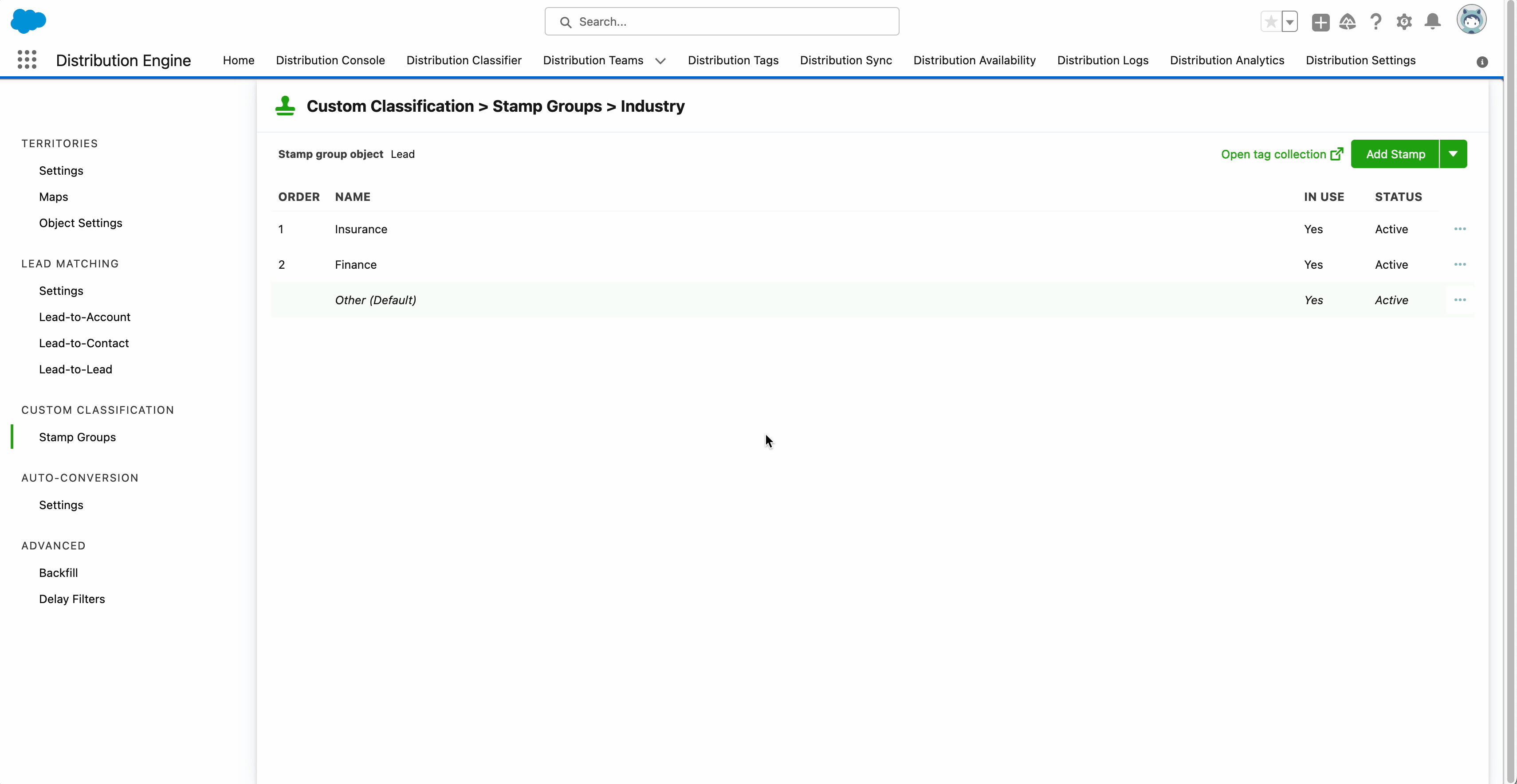Open the Trailhead guidance icon
Viewport: 1517px width, 784px height.
coord(1348,22)
